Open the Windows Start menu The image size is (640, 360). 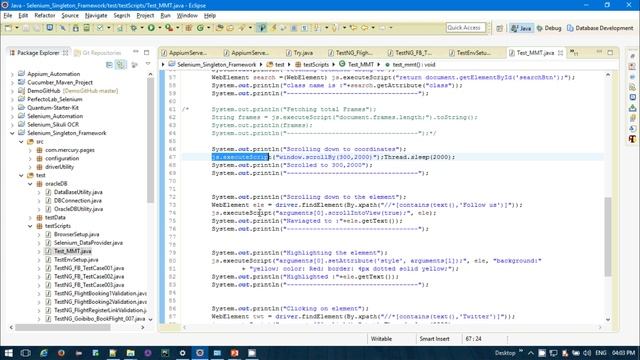click(8, 353)
